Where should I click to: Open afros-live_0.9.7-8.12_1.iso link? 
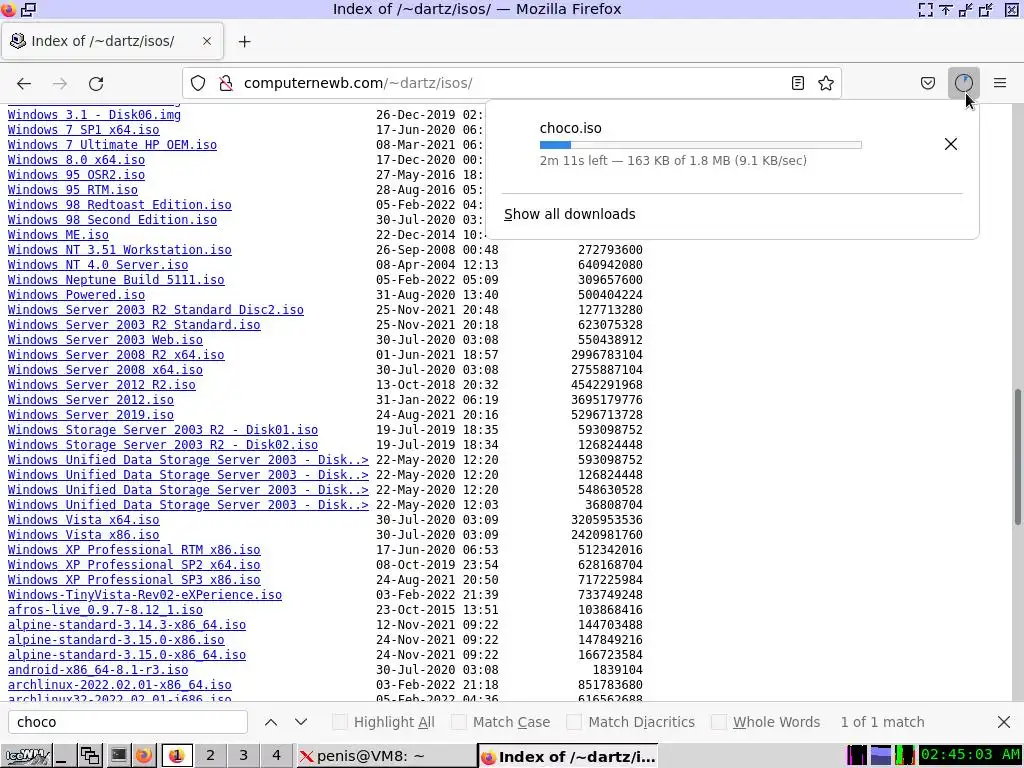click(x=104, y=610)
